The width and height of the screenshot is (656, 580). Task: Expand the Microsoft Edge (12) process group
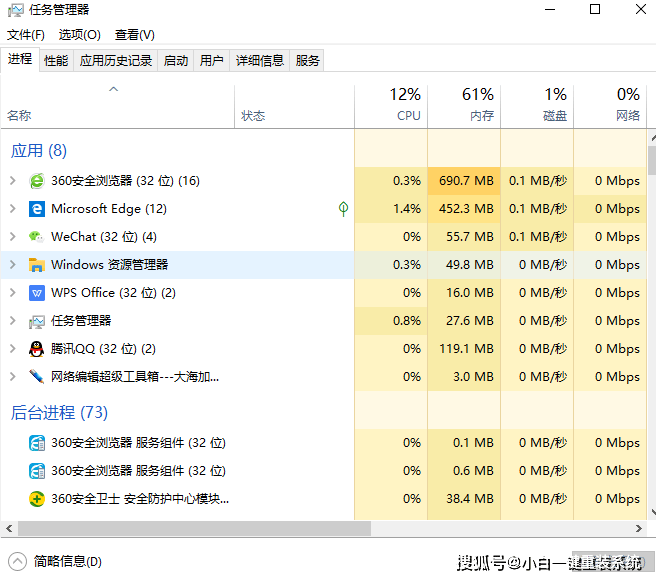click(x=13, y=209)
